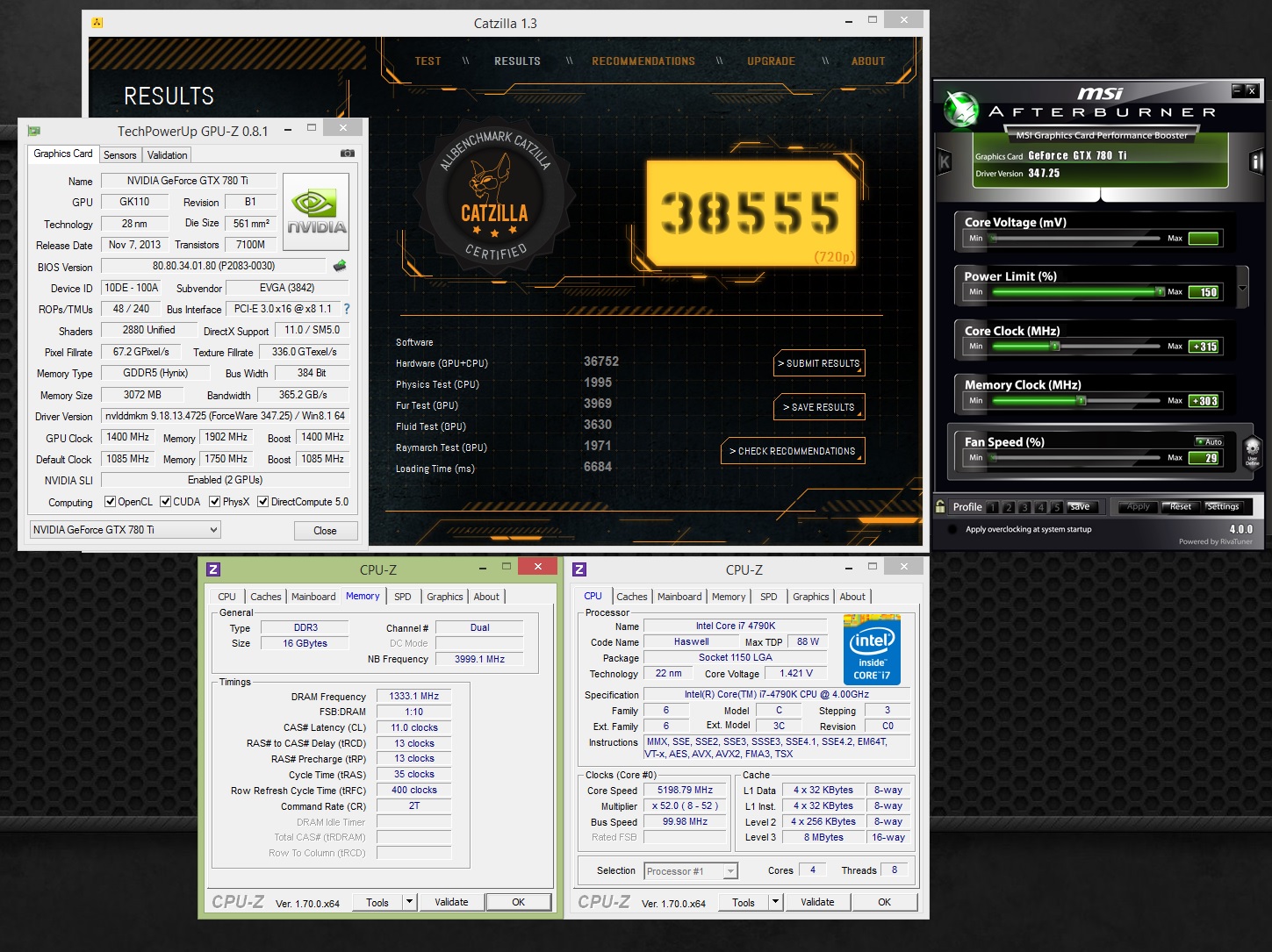
Task: Toggle the DirectCompute 5.0 checkbox
Action: pyautogui.click(x=262, y=502)
